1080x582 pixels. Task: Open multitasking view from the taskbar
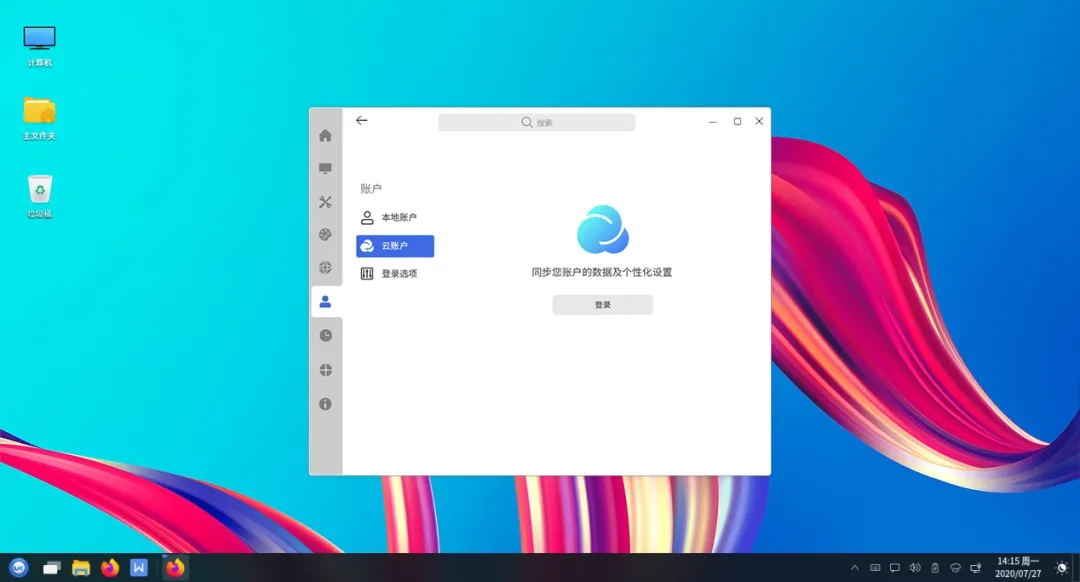(51, 567)
